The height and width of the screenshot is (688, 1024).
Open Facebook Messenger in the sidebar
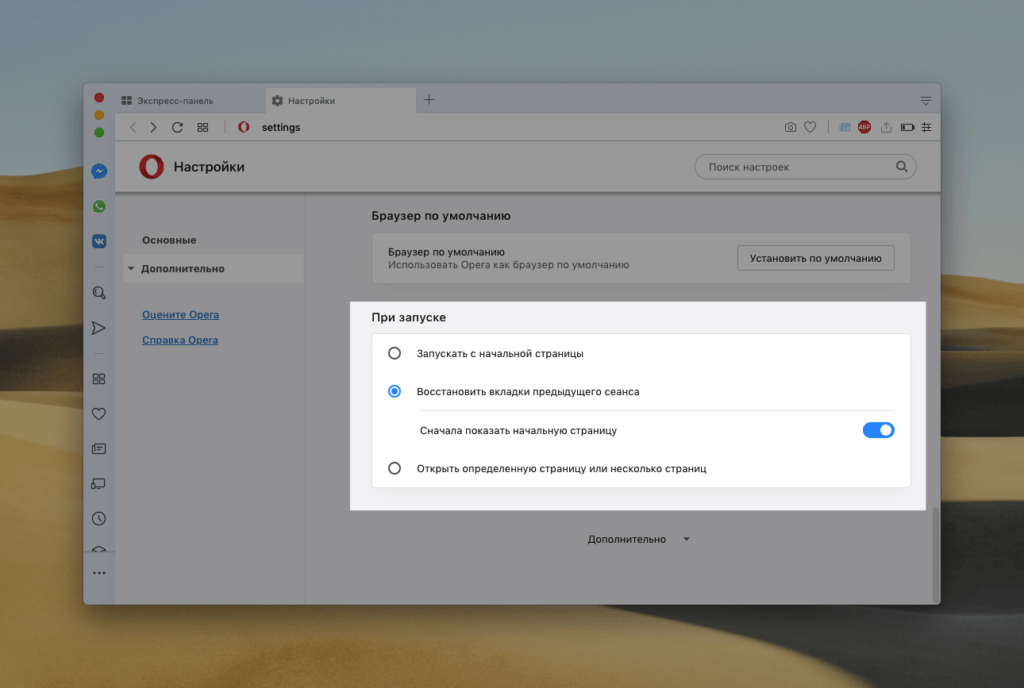(99, 171)
